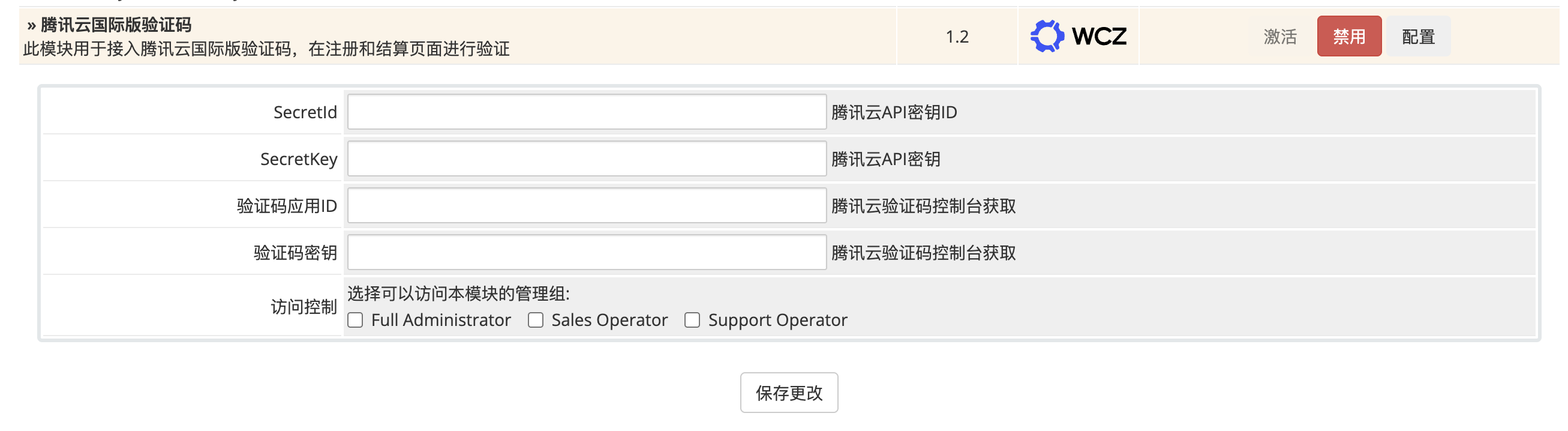Click the WCZ gear logo icon

click(1047, 36)
